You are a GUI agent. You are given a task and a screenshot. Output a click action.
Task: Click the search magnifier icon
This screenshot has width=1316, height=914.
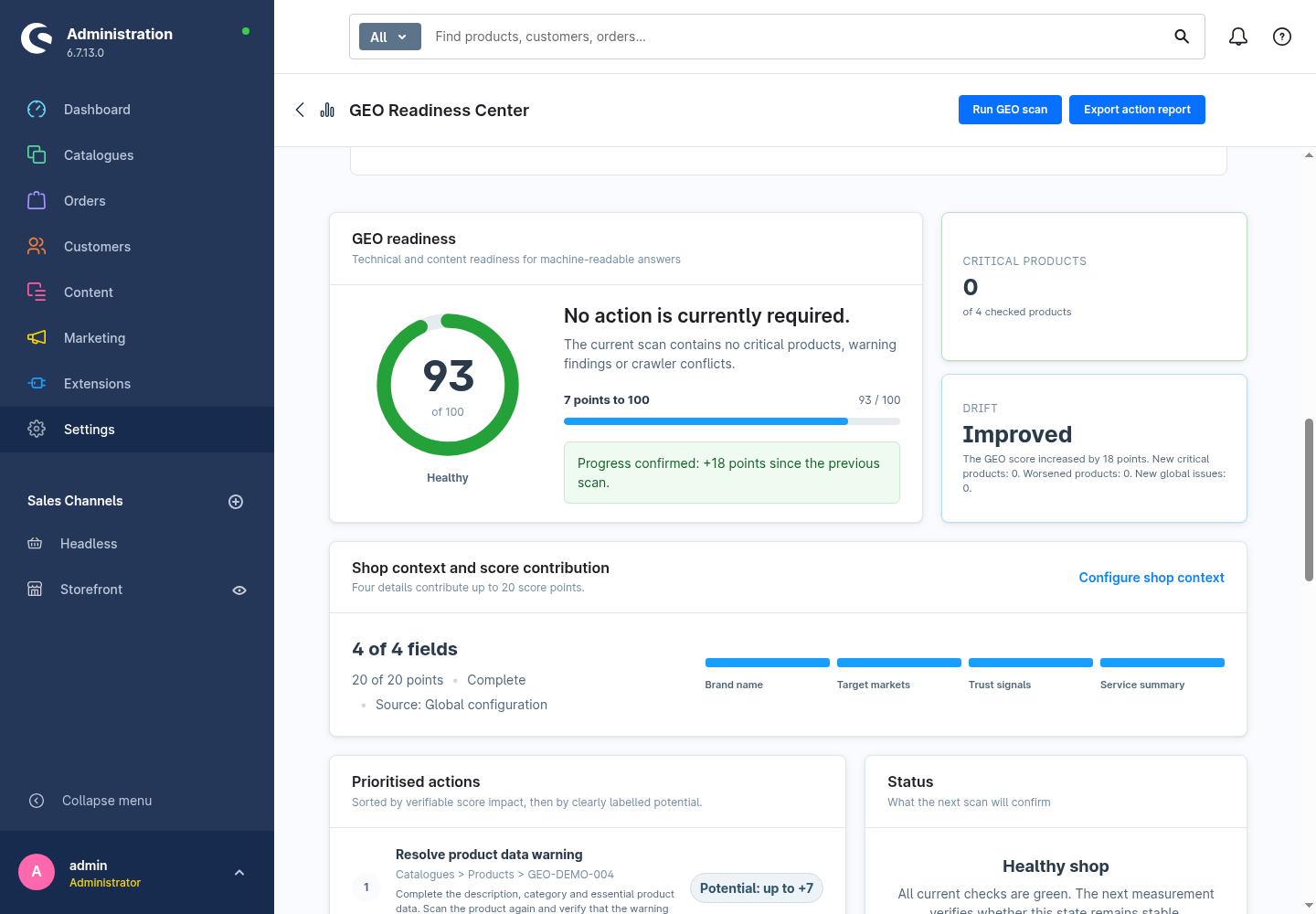tap(1182, 37)
